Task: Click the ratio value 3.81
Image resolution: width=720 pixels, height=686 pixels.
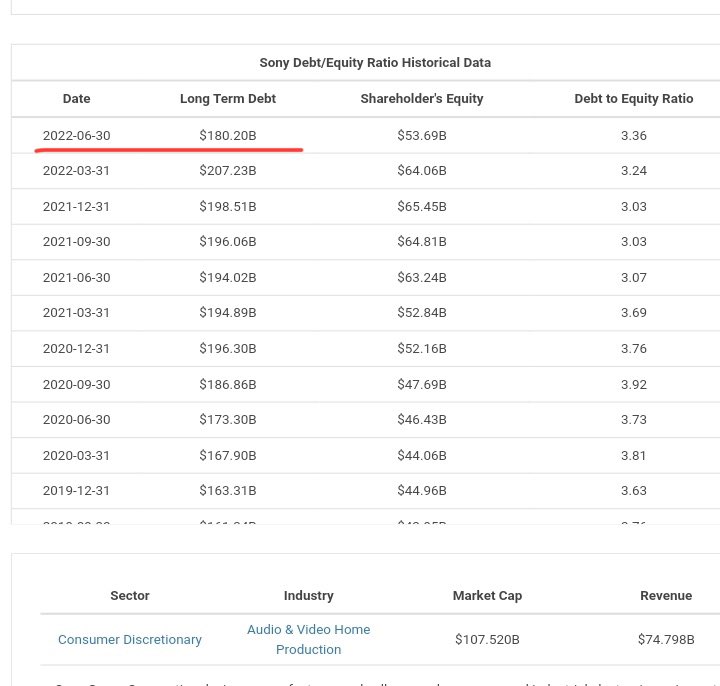Action: [x=634, y=455]
